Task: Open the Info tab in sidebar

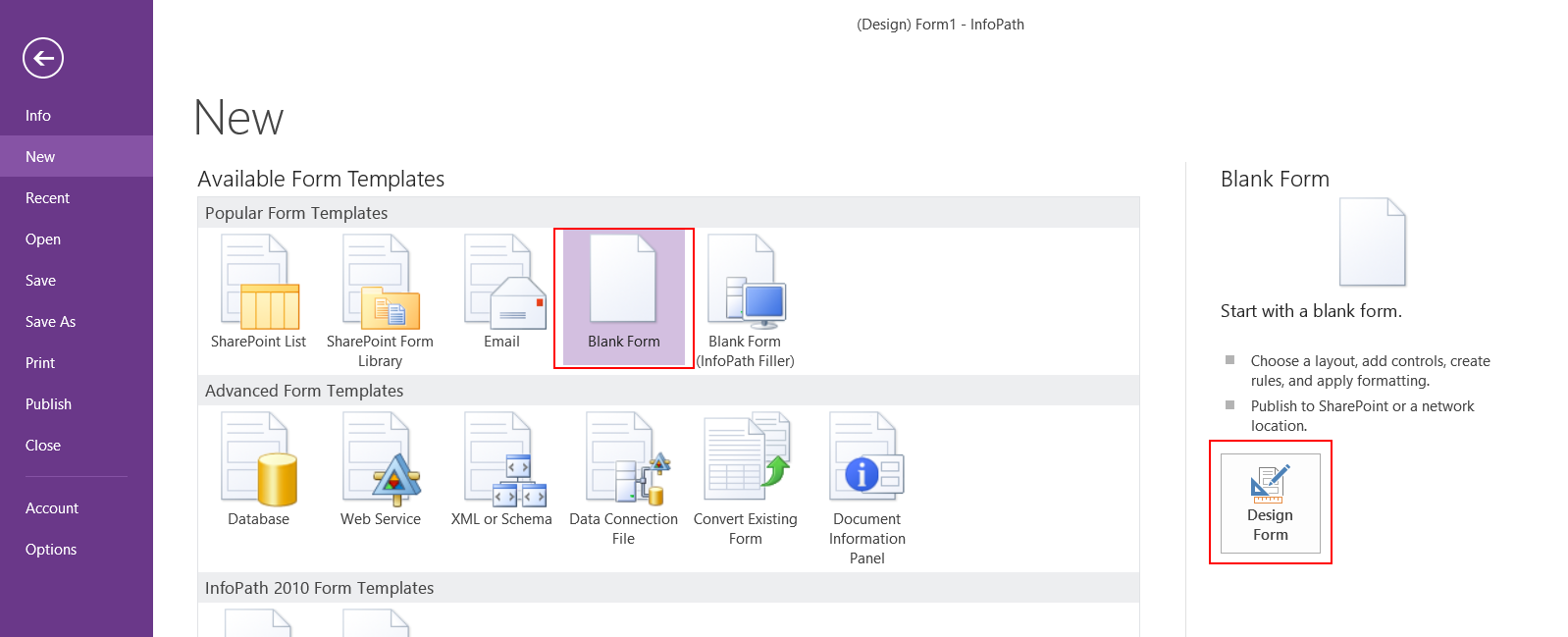Action: coord(77,115)
